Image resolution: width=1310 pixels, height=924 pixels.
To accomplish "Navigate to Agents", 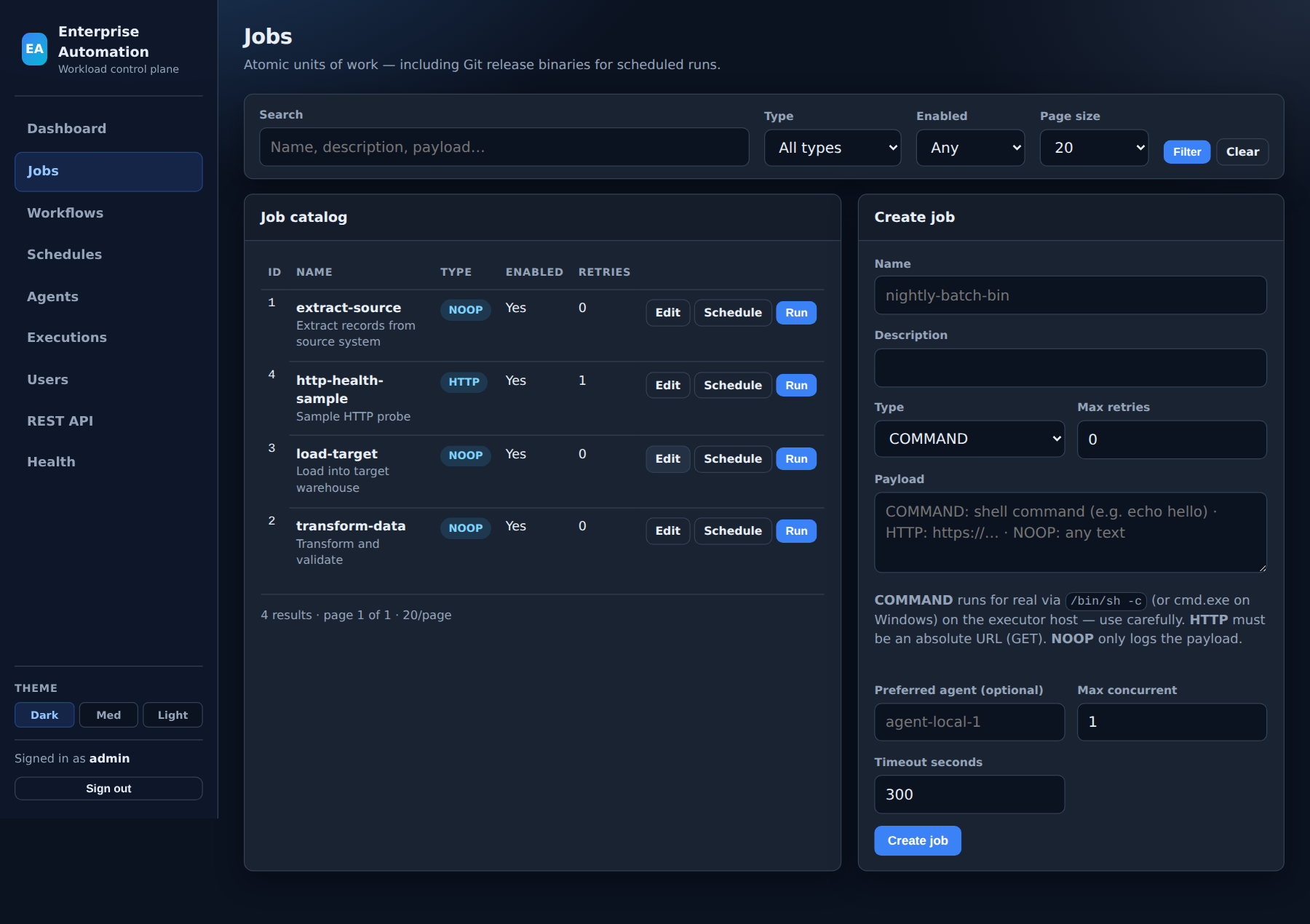I will 108,297.
